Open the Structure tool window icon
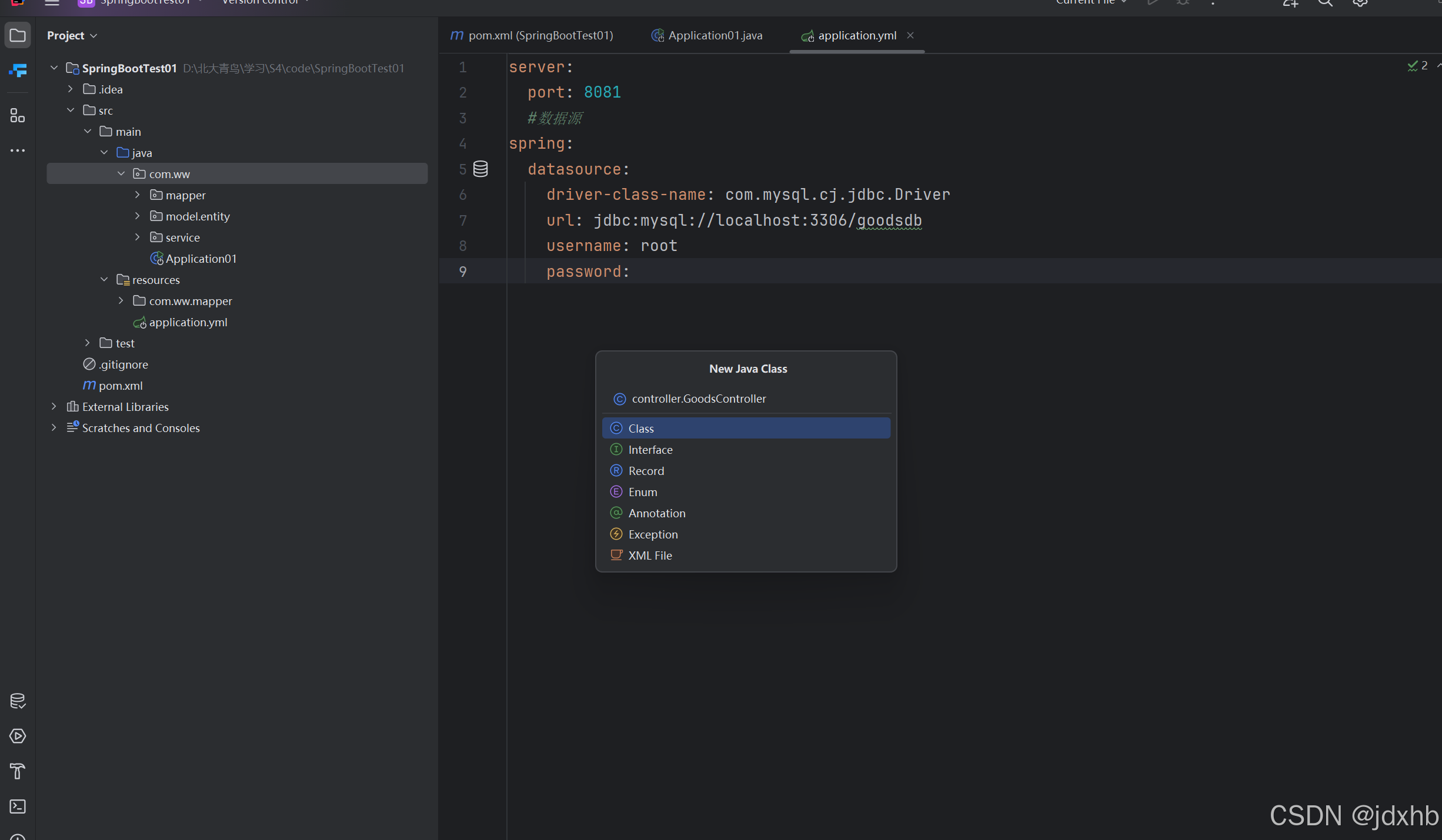This screenshot has height=840, width=1442. (18, 116)
